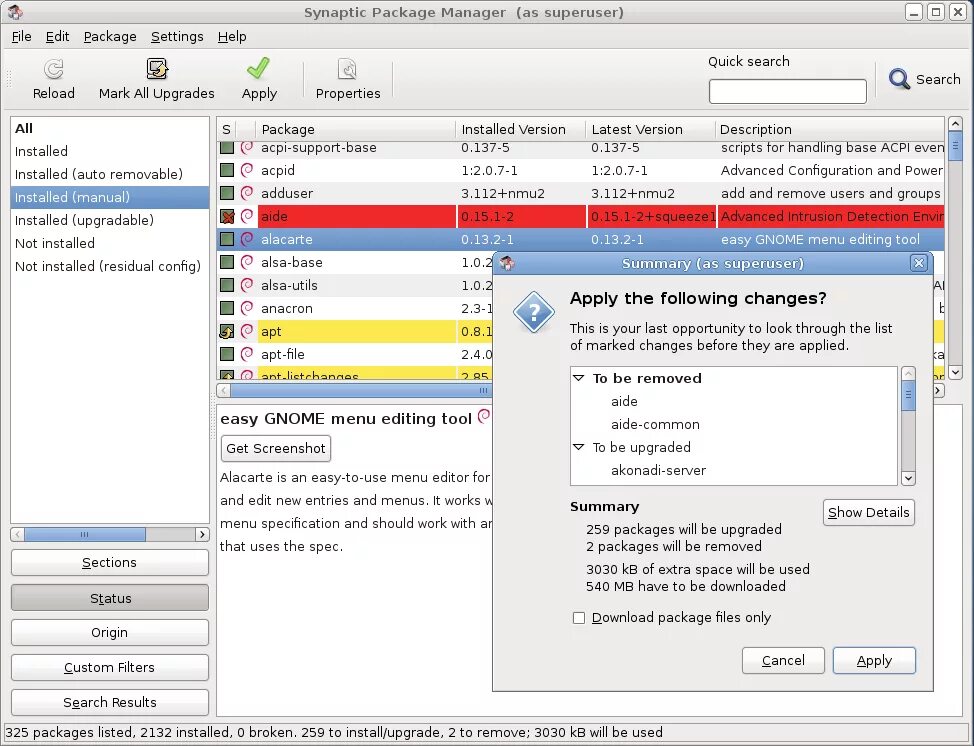Click upgrade-marked status box of apt
Screen dimensions: 974x746
(x=227, y=331)
